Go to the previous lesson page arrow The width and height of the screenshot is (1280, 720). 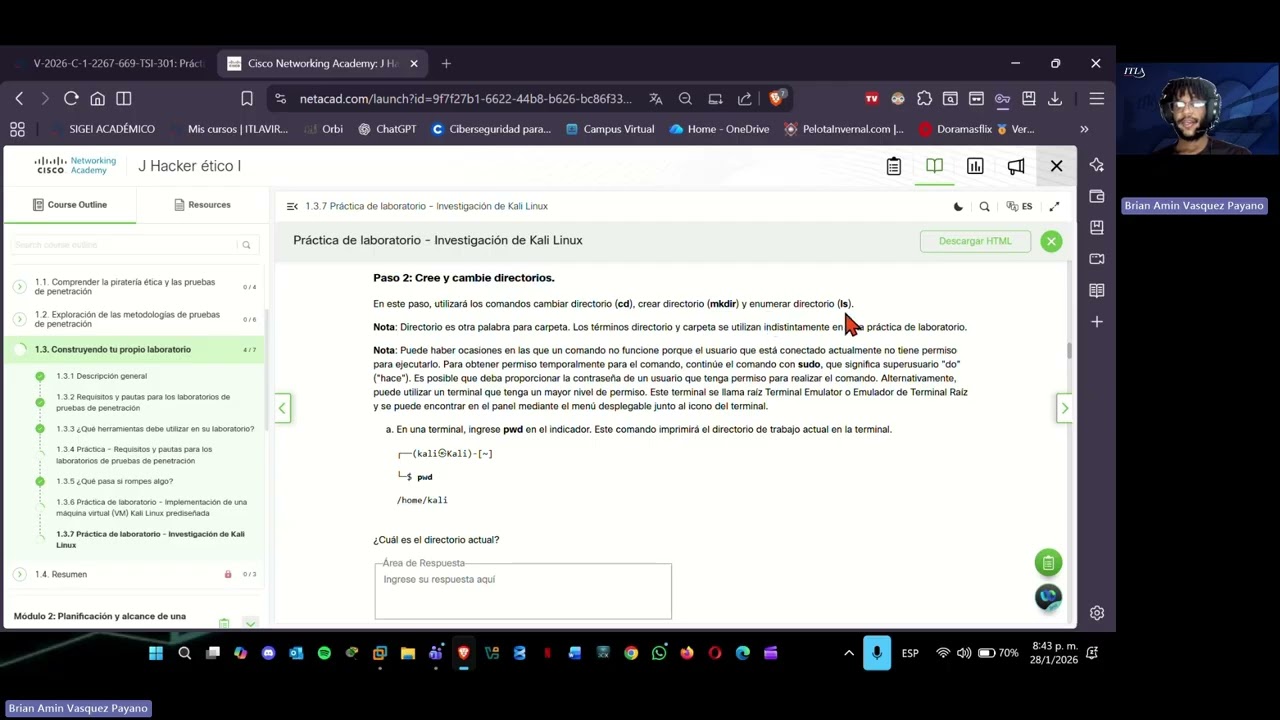coord(283,408)
